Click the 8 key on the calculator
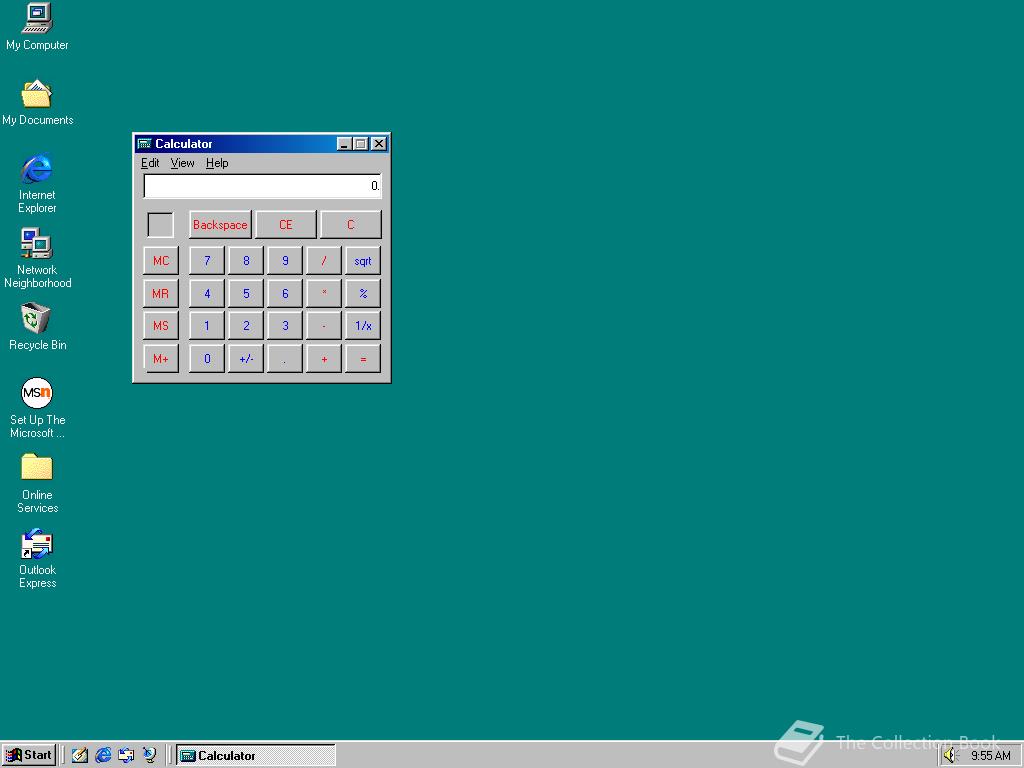1024x768 pixels. pyautogui.click(x=246, y=261)
